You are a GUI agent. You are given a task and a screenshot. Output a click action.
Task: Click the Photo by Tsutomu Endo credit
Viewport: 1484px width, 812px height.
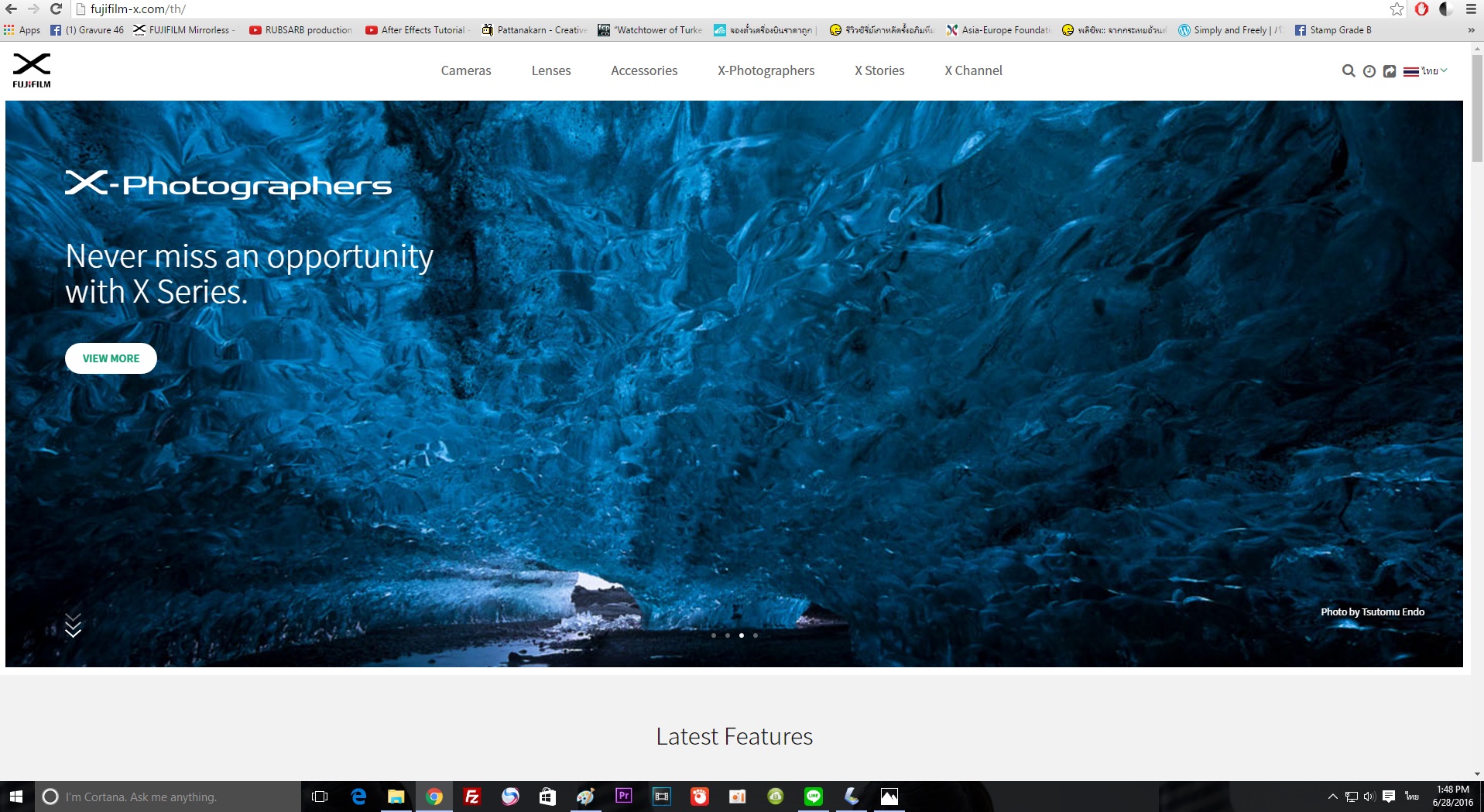point(1373,612)
